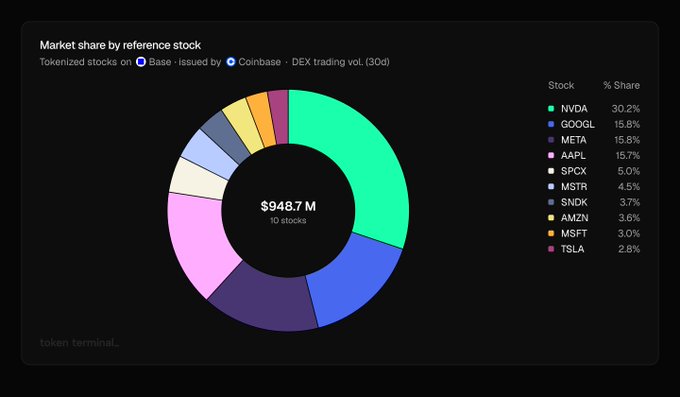Click the Base network icon in subtitle
The height and width of the screenshot is (397, 680).
click(141, 62)
